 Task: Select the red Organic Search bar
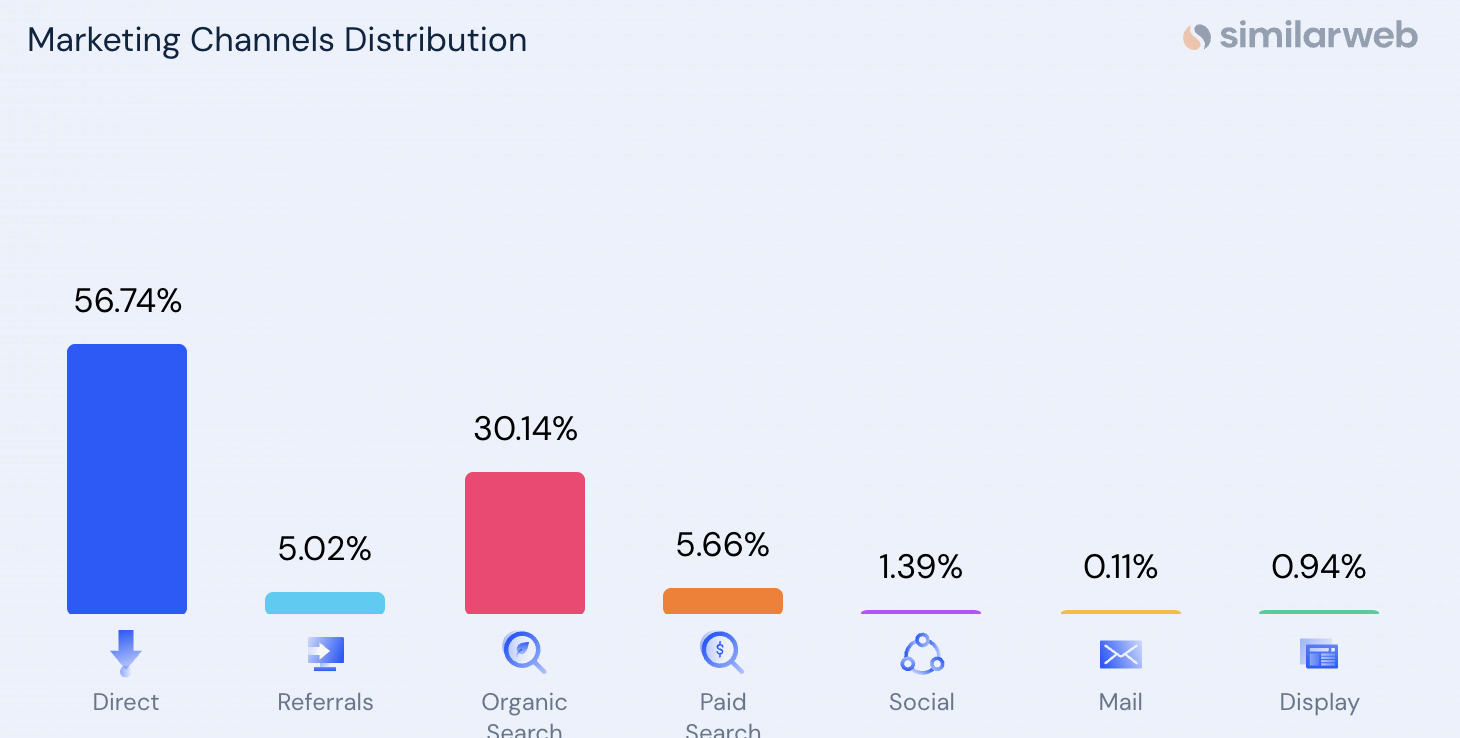point(525,543)
